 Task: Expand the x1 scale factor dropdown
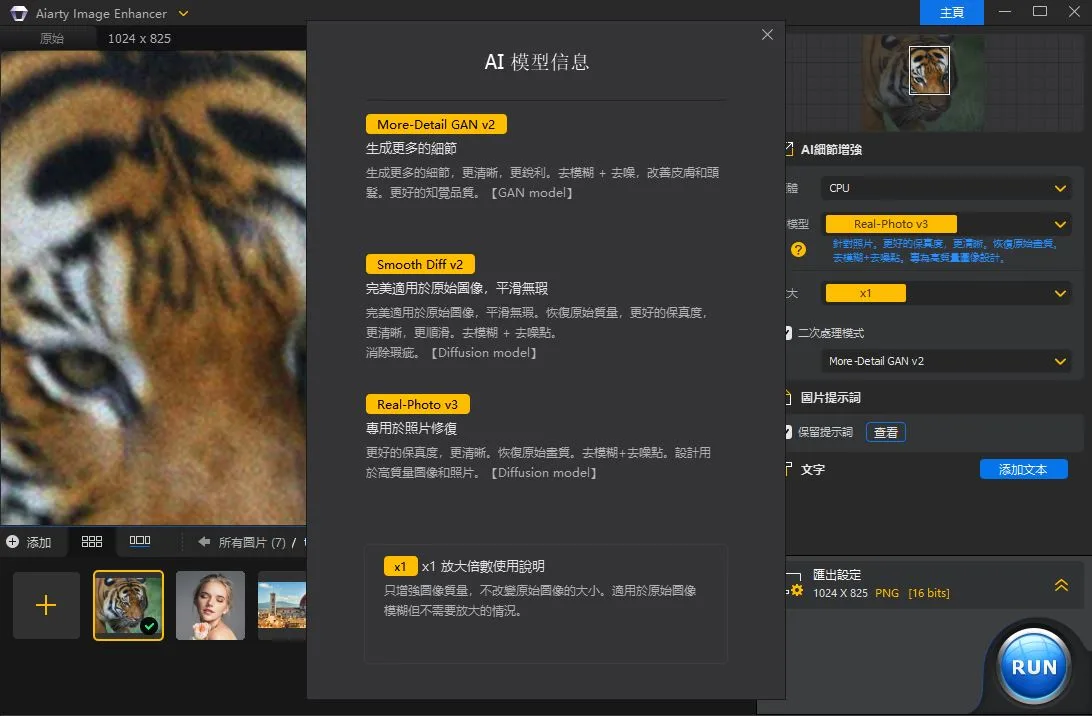pyautogui.click(x=945, y=293)
